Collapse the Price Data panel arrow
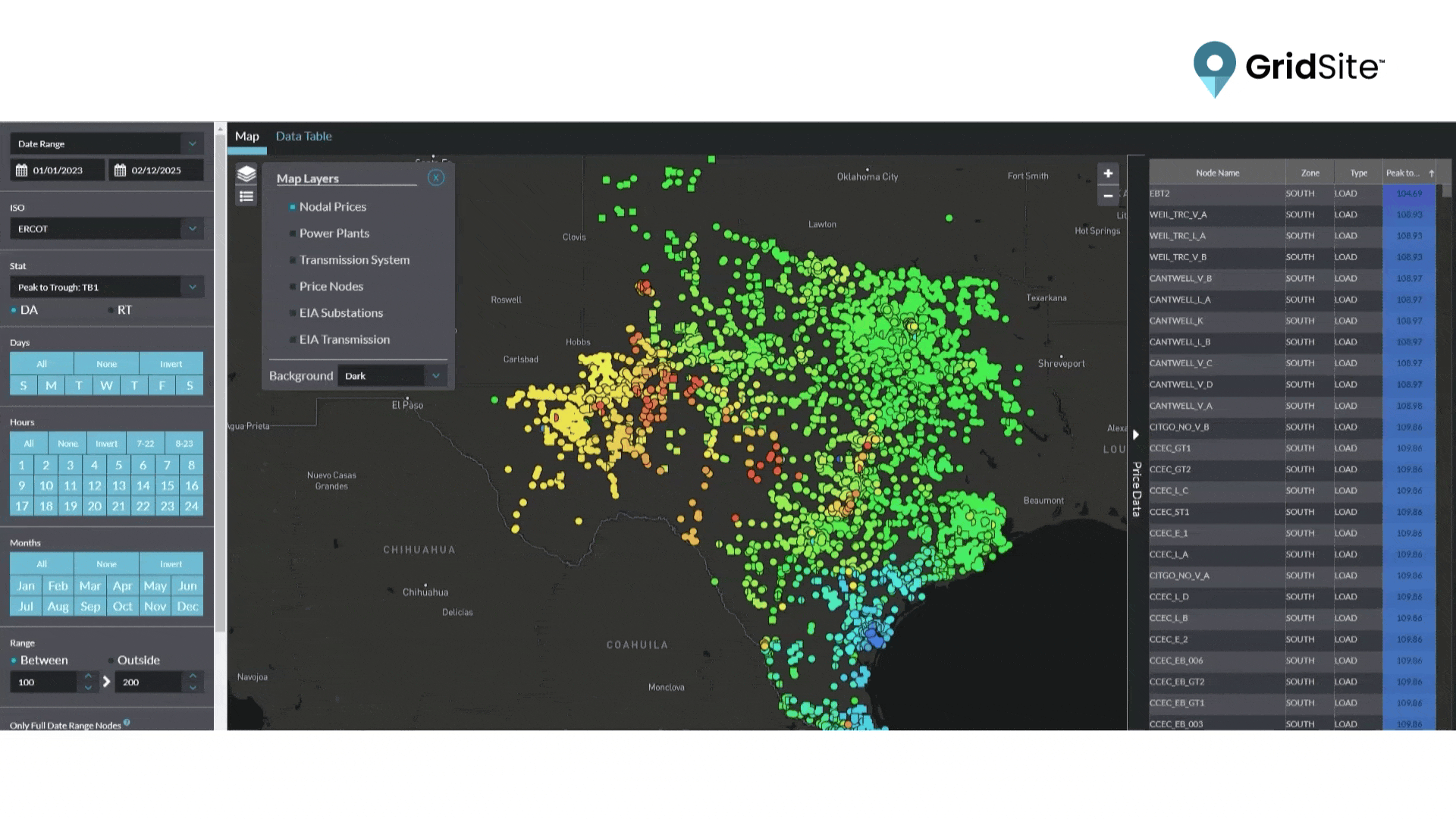Viewport: 1456px width, 819px height. pos(1135,435)
